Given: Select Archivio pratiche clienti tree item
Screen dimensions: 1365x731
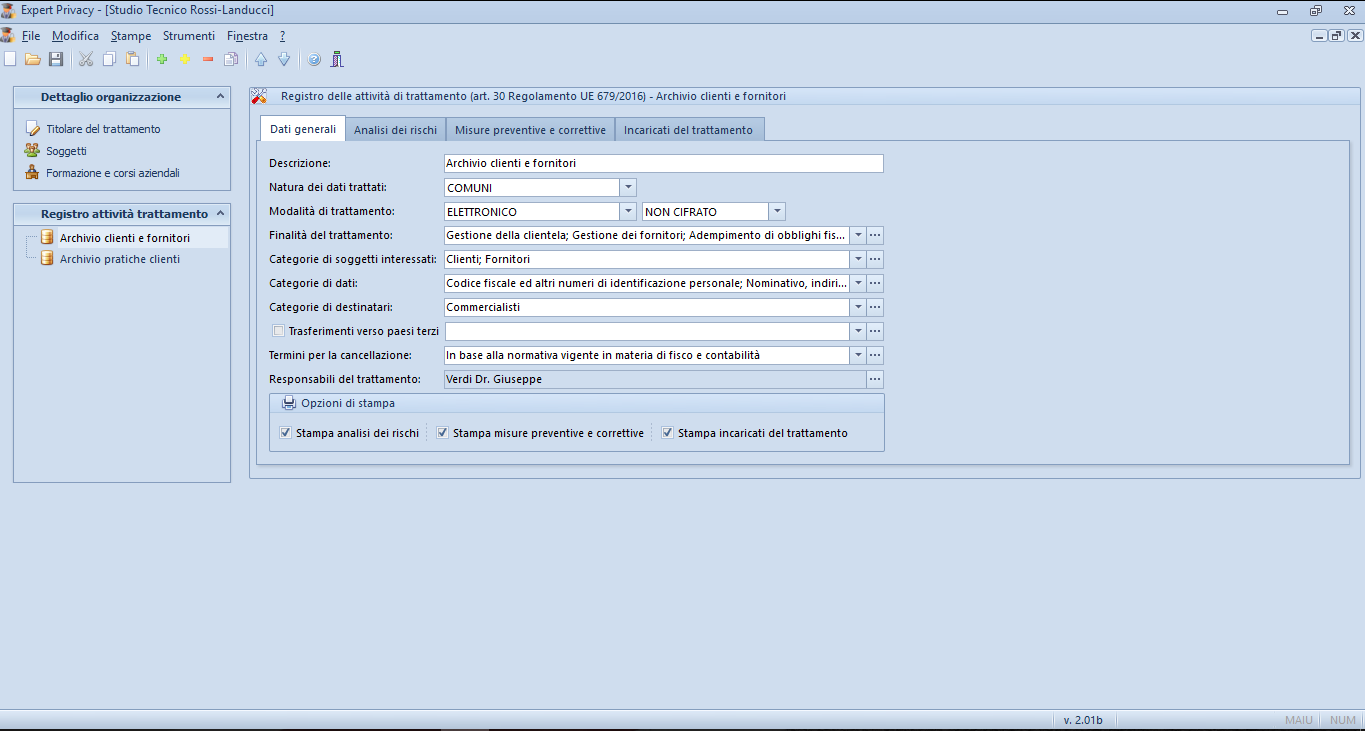Looking at the screenshot, I should tap(120, 259).
